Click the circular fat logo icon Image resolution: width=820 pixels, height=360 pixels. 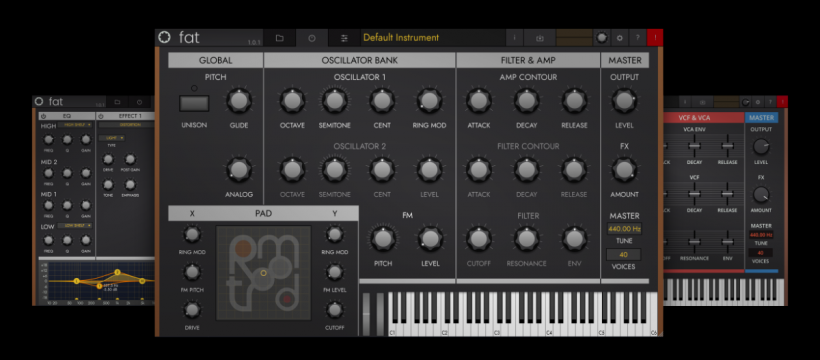(x=165, y=37)
